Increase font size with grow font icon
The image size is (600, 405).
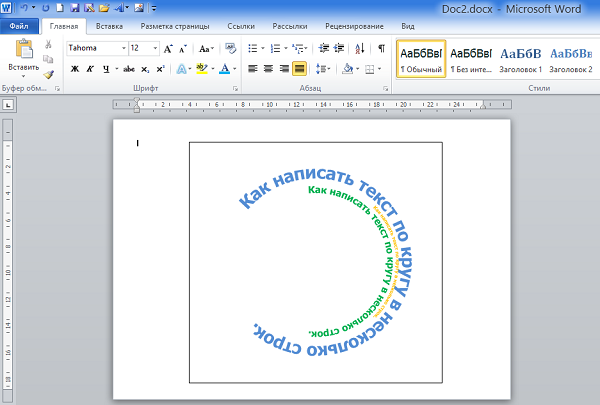168,49
